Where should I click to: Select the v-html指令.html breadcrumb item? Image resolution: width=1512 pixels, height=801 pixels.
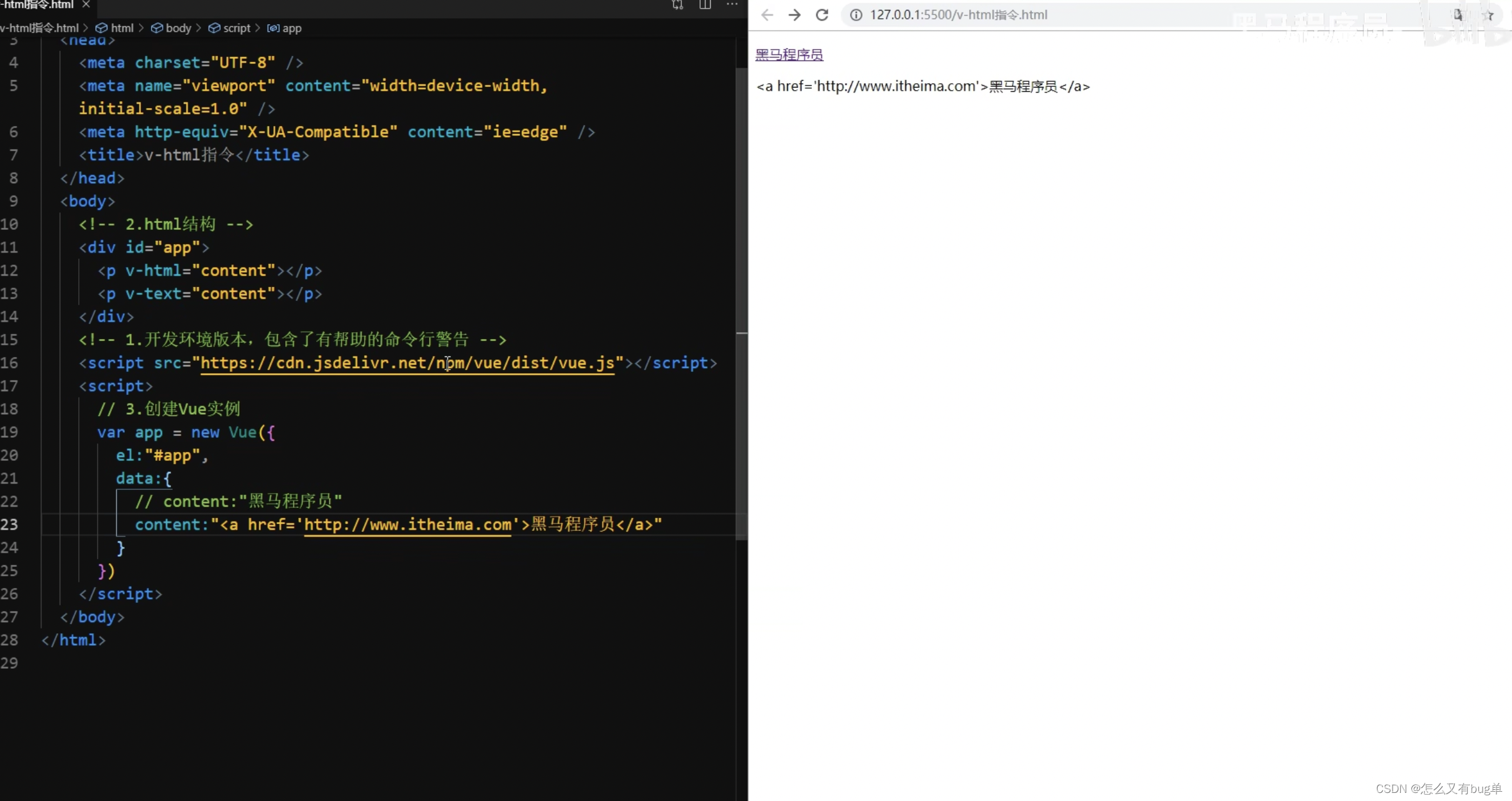(40, 28)
